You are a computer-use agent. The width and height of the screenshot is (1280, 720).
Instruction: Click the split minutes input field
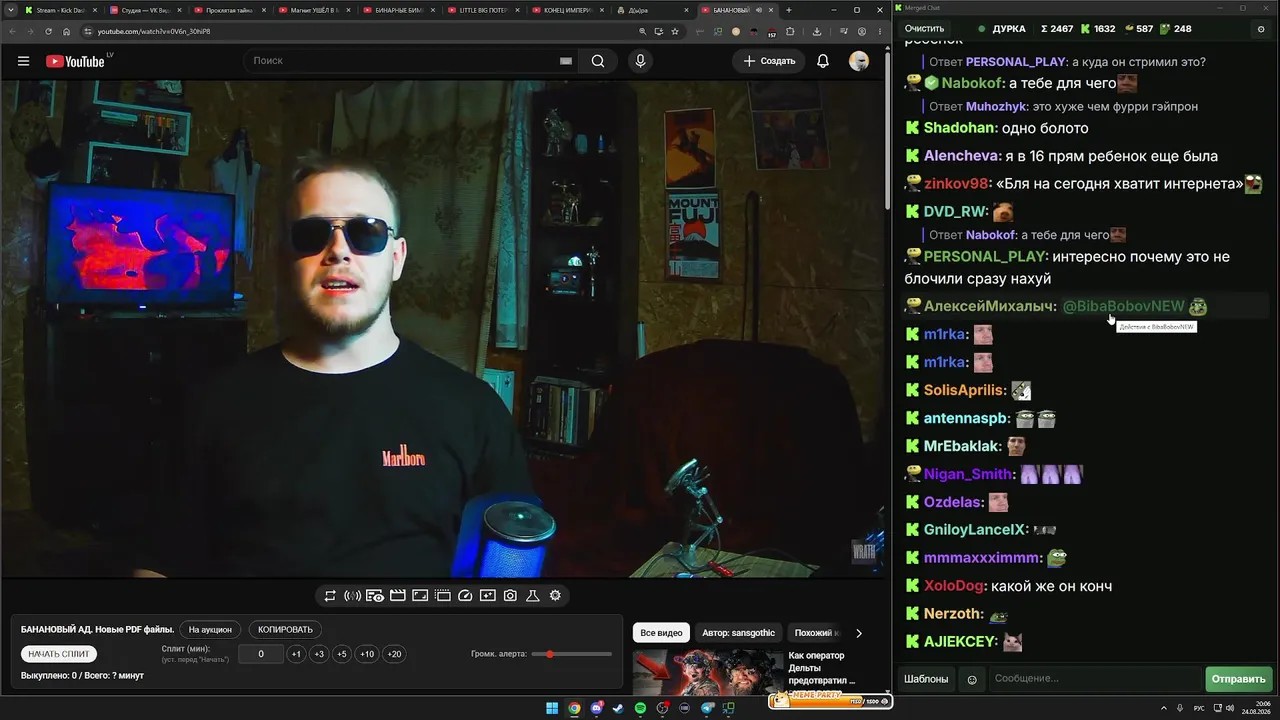261,654
